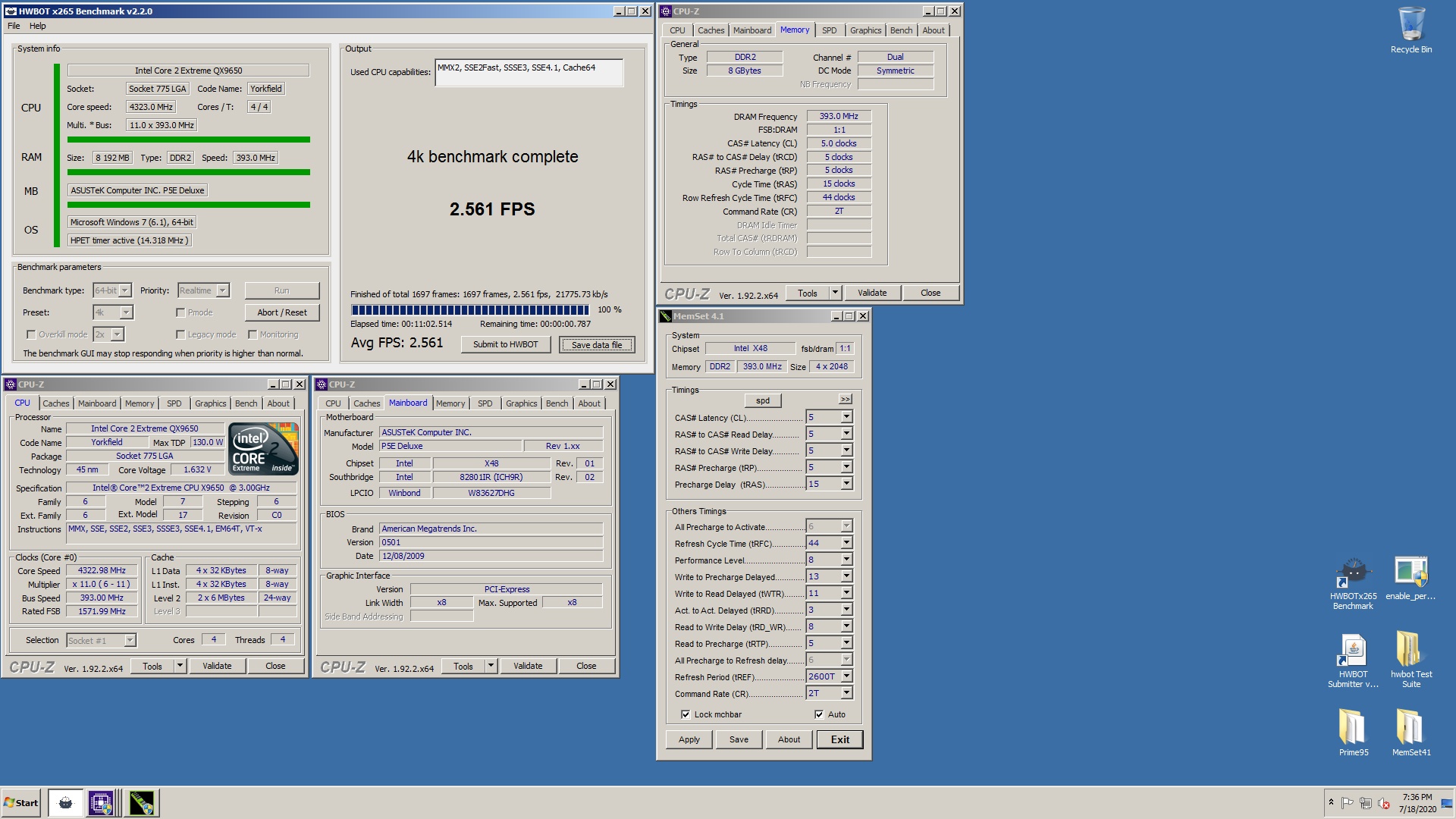The width and height of the screenshot is (1456, 819).
Task: Click the Exit button in MemSet
Action: tap(839, 739)
